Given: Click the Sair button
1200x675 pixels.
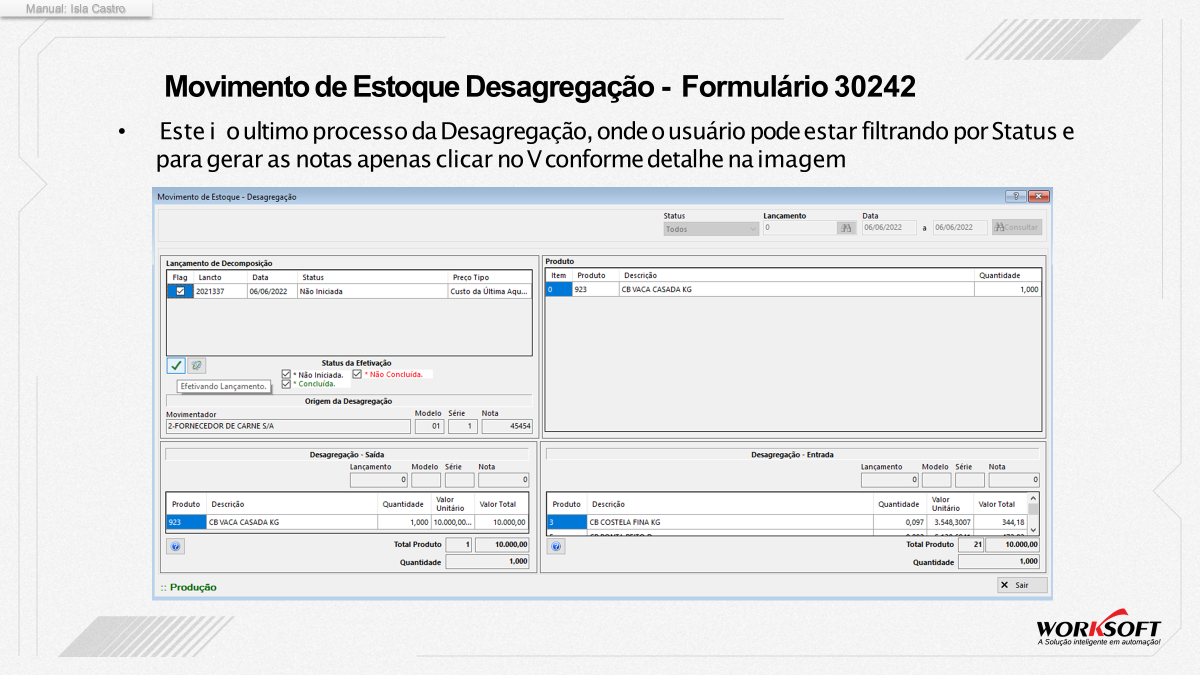Looking at the screenshot, I should [1022, 585].
